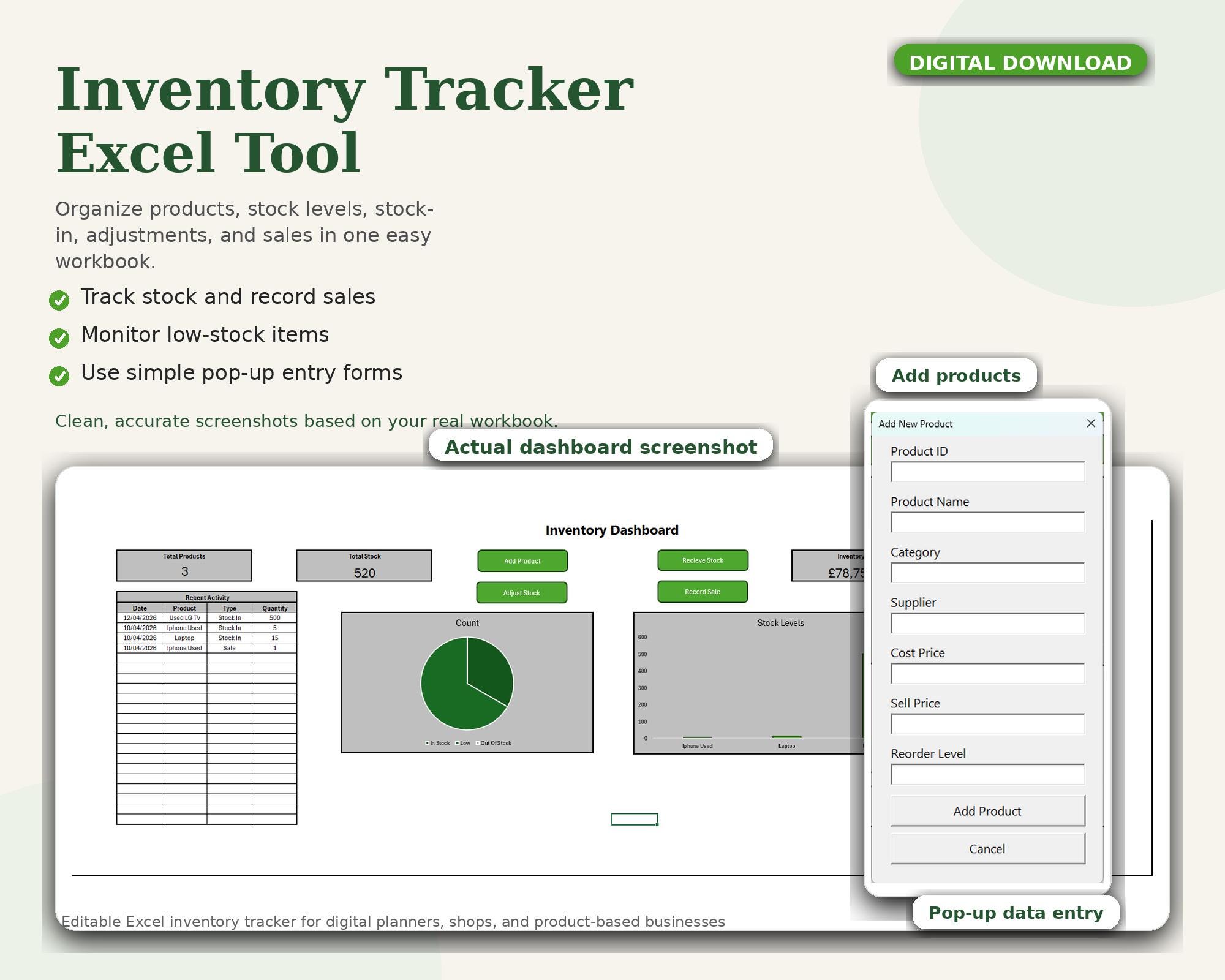Click the Count pie chart
Screen dimensions: 1225x980
click(467, 684)
